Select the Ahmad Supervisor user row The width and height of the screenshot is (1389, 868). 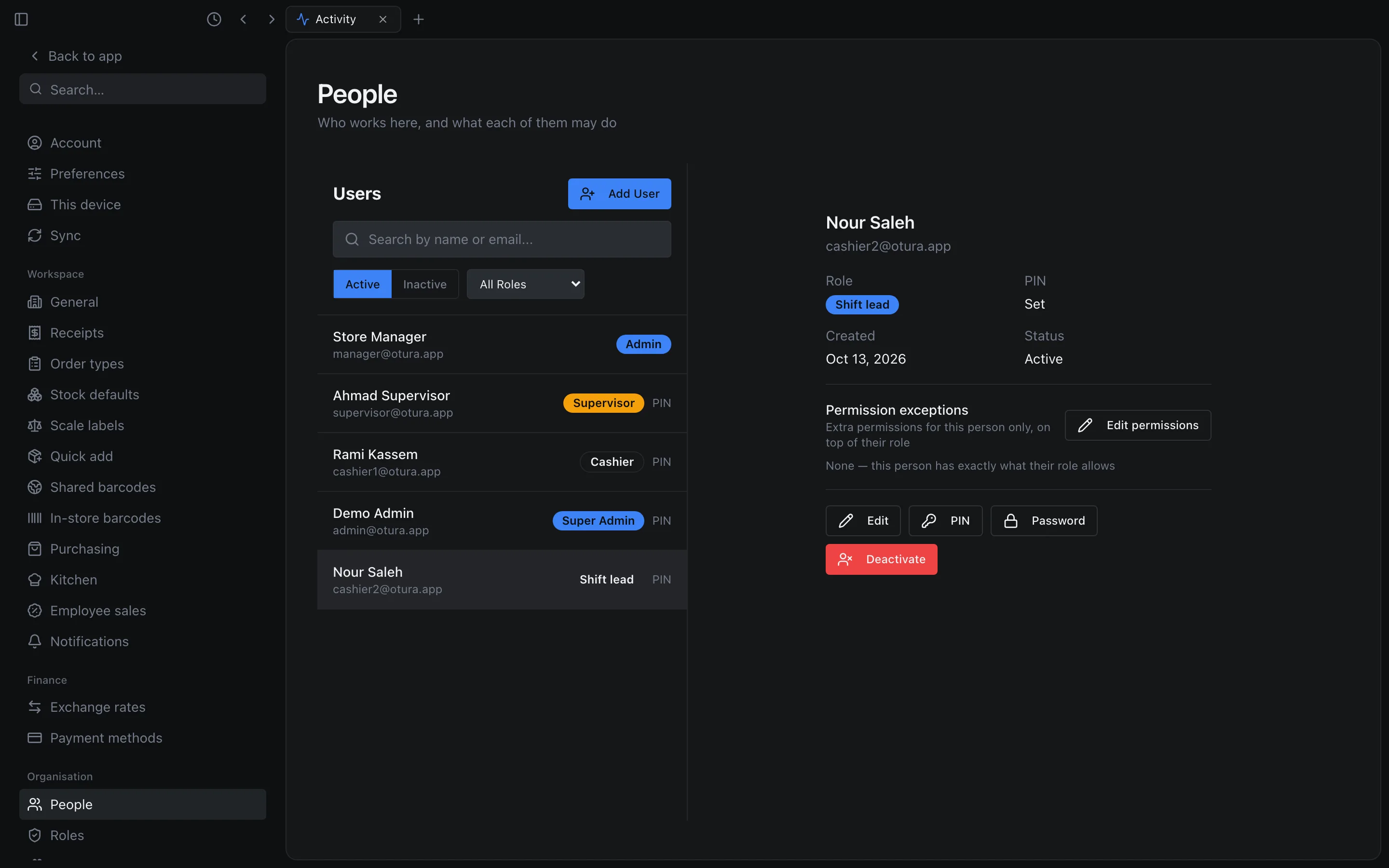502,403
